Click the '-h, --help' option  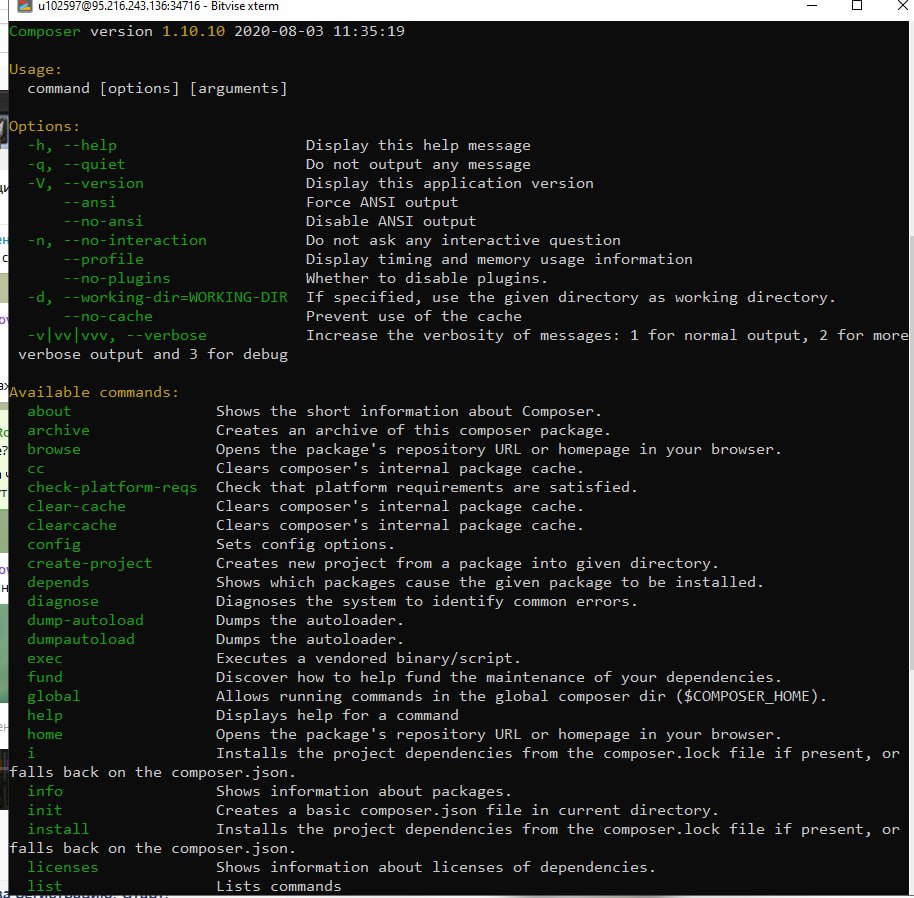(72, 146)
